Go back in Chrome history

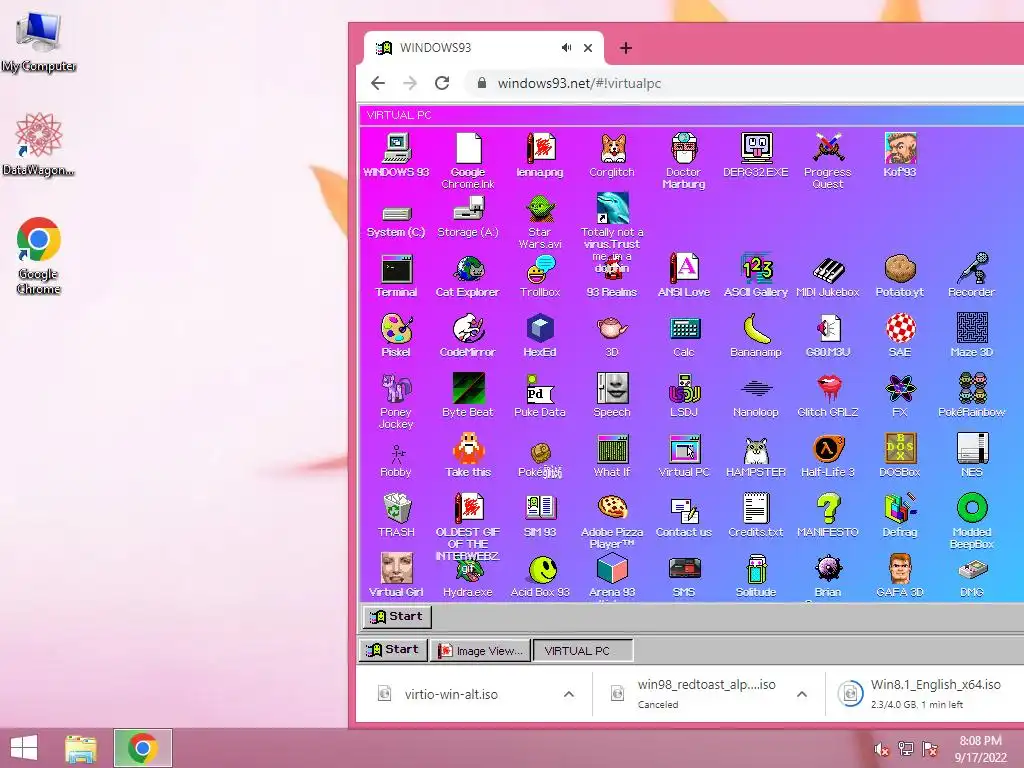[x=378, y=83]
